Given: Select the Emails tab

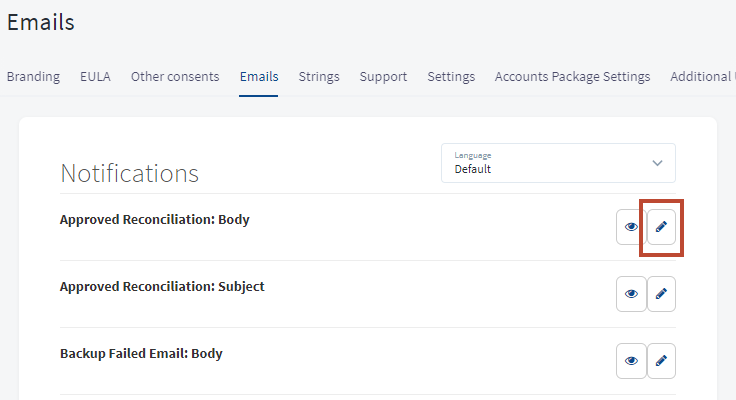Looking at the screenshot, I should 259,77.
